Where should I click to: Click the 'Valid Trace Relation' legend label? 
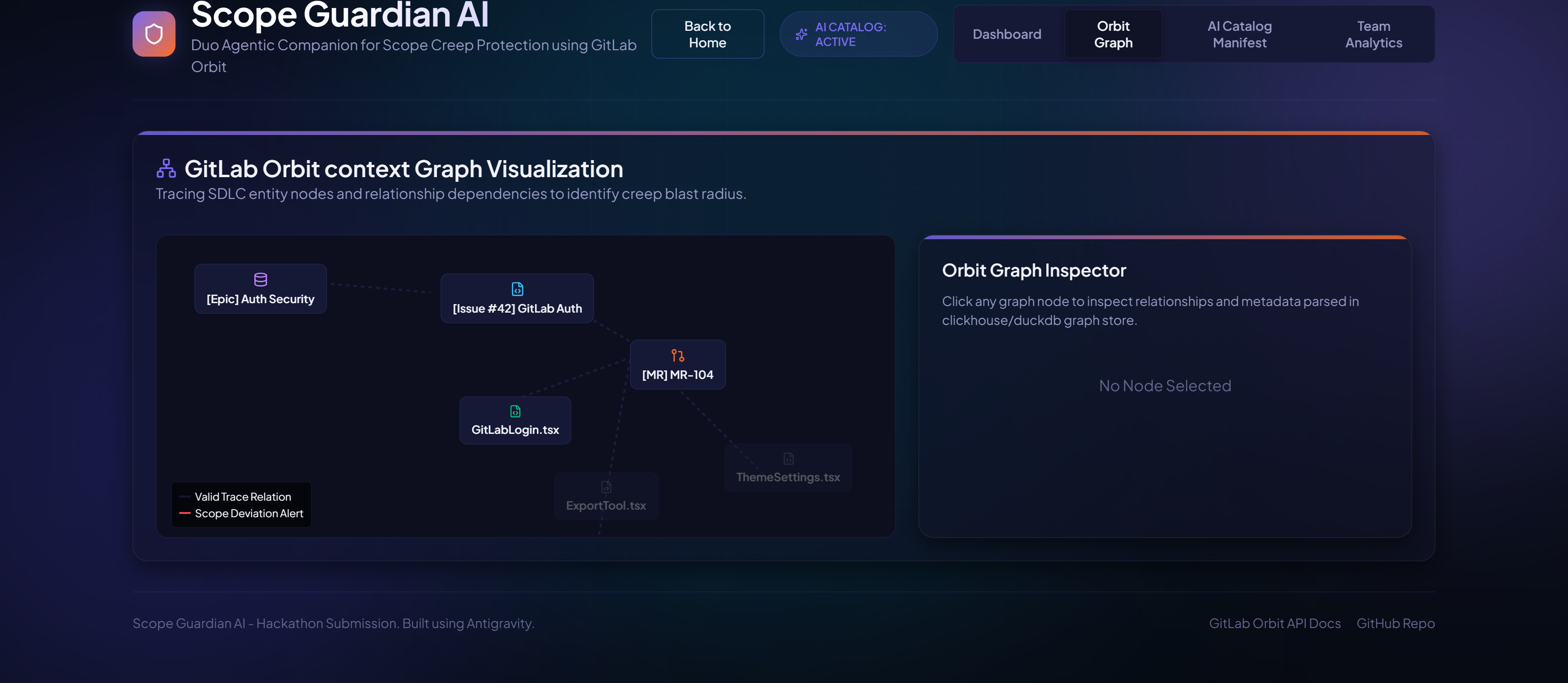243,497
